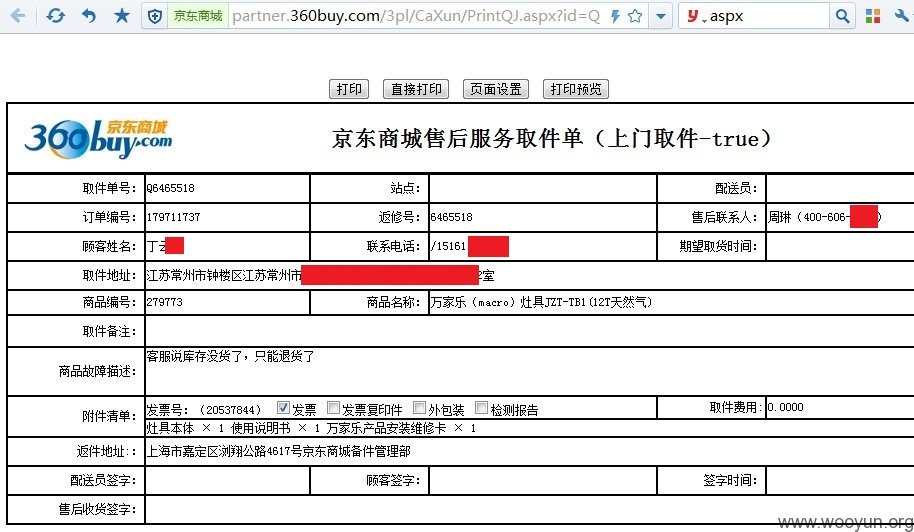The width and height of the screenshot is (914, 532).
Task: Click the 返修号 value 6465518
Action: click(452, 217)
